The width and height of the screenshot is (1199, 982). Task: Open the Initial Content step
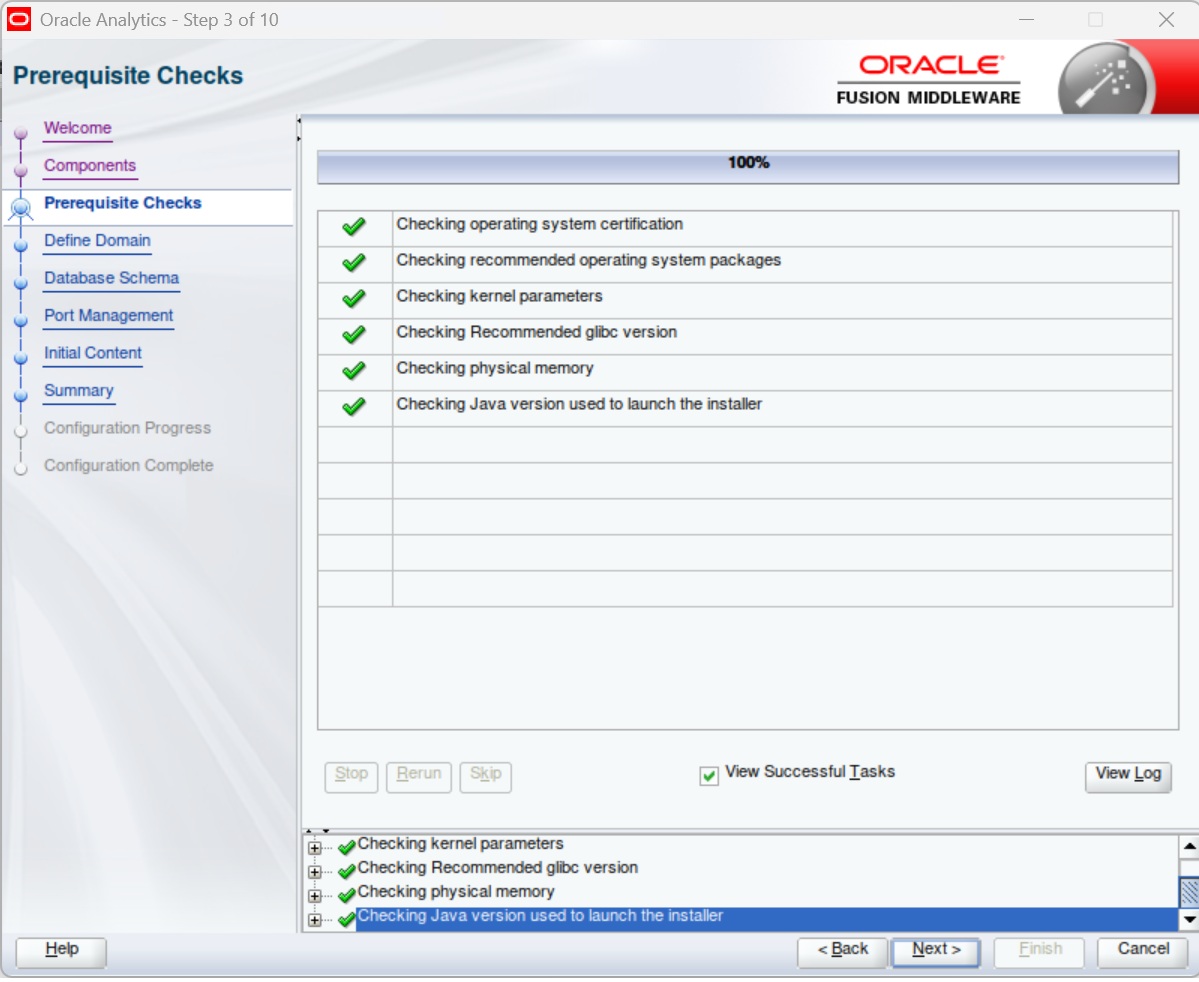tap(93, 353)
